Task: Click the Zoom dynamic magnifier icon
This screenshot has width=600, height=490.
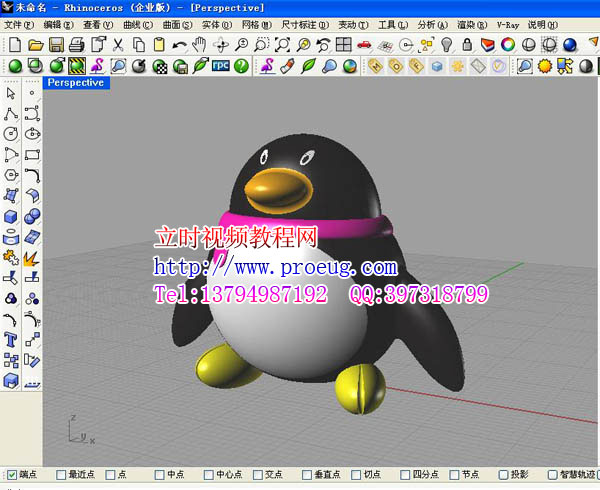Action: [x=241, y=45]
